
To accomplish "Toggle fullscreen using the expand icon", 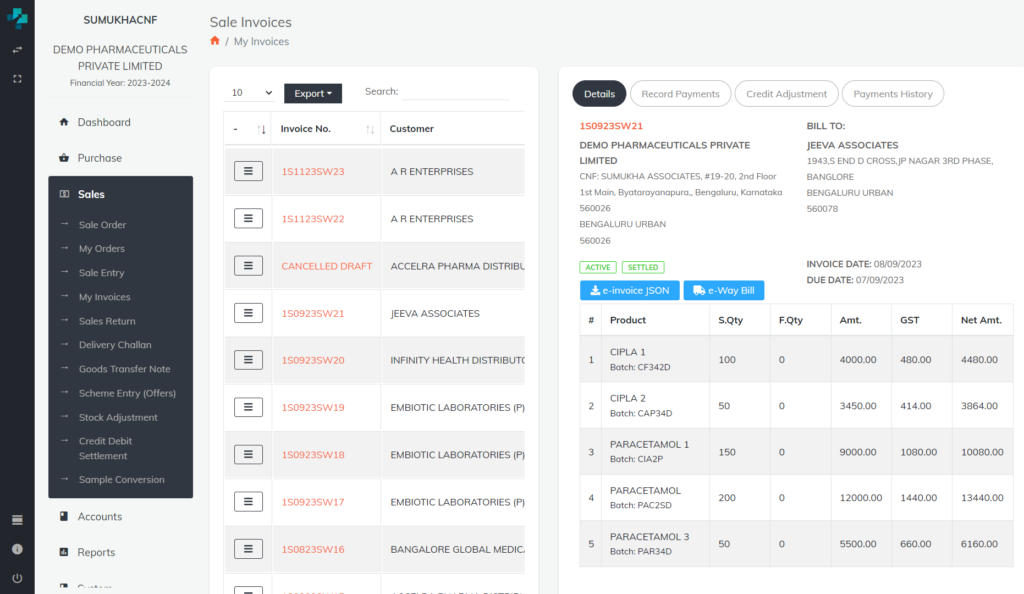I will [17, 78].
